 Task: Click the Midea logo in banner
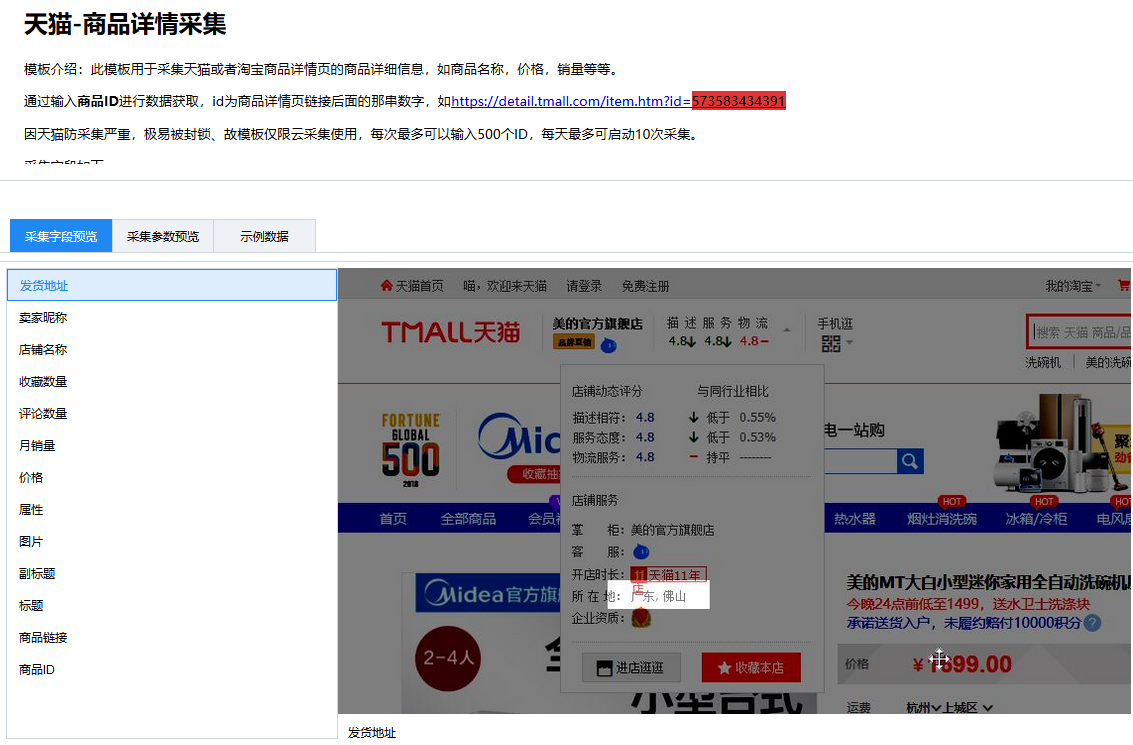pos(519,436)
